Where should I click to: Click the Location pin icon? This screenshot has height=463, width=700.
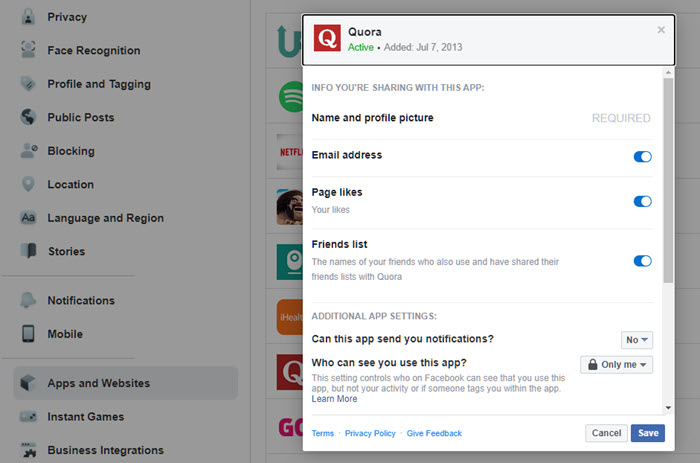tap(28, 184)
